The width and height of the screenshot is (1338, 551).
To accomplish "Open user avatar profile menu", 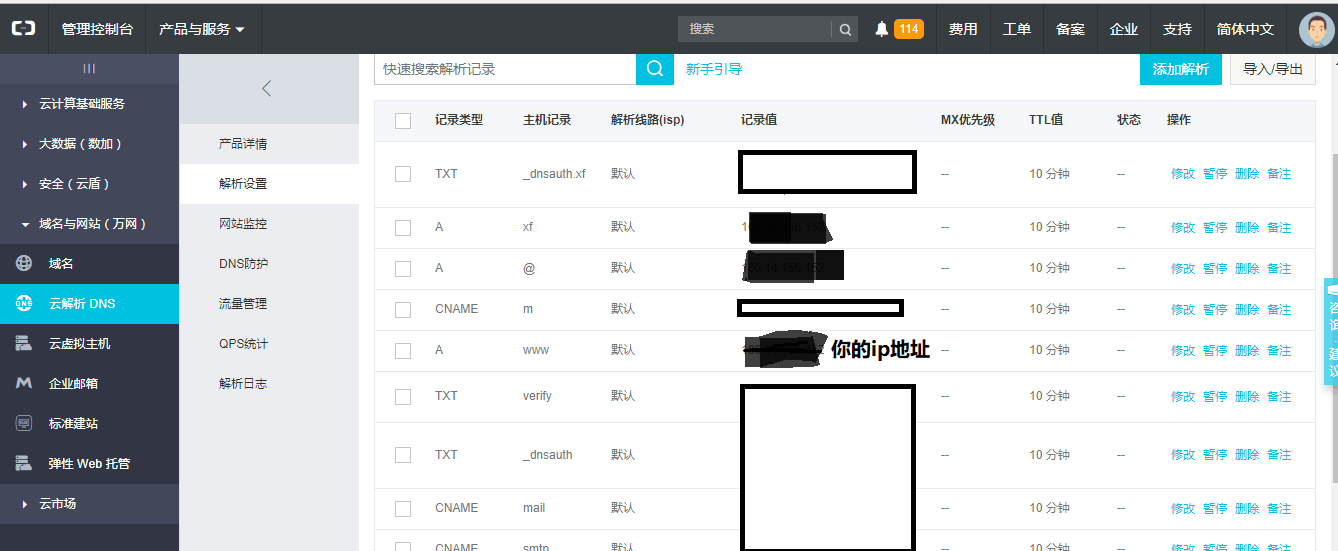I will click(x=1316, y=29).
